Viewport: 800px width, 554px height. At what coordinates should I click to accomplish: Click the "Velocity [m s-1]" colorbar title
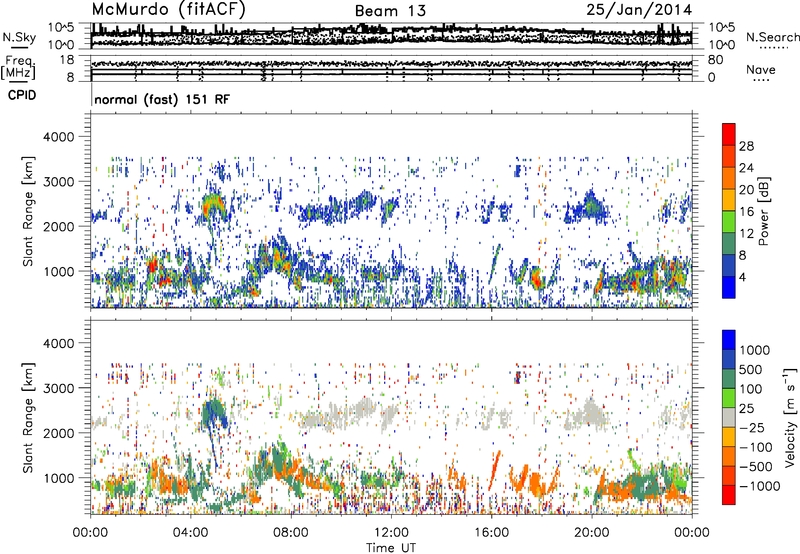pyautogui.click(x=790, y=417)
